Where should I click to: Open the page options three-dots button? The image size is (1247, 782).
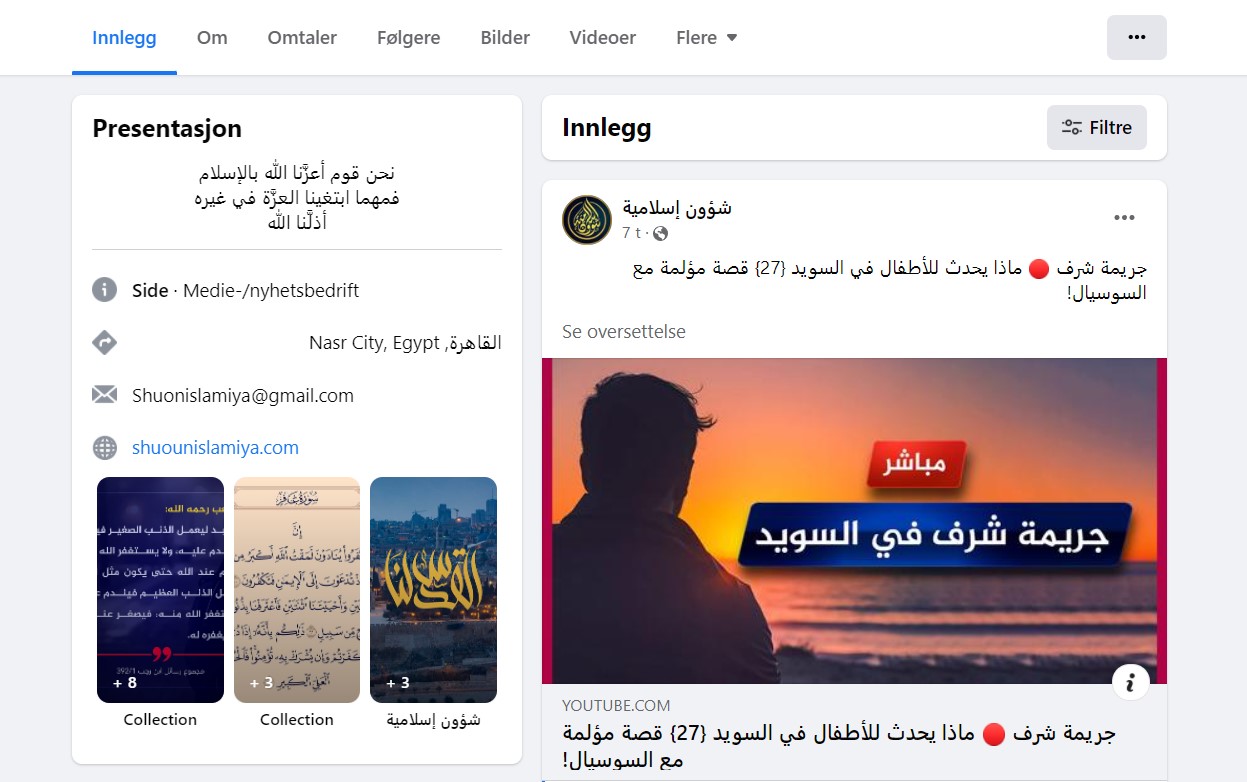[1136, 37]
